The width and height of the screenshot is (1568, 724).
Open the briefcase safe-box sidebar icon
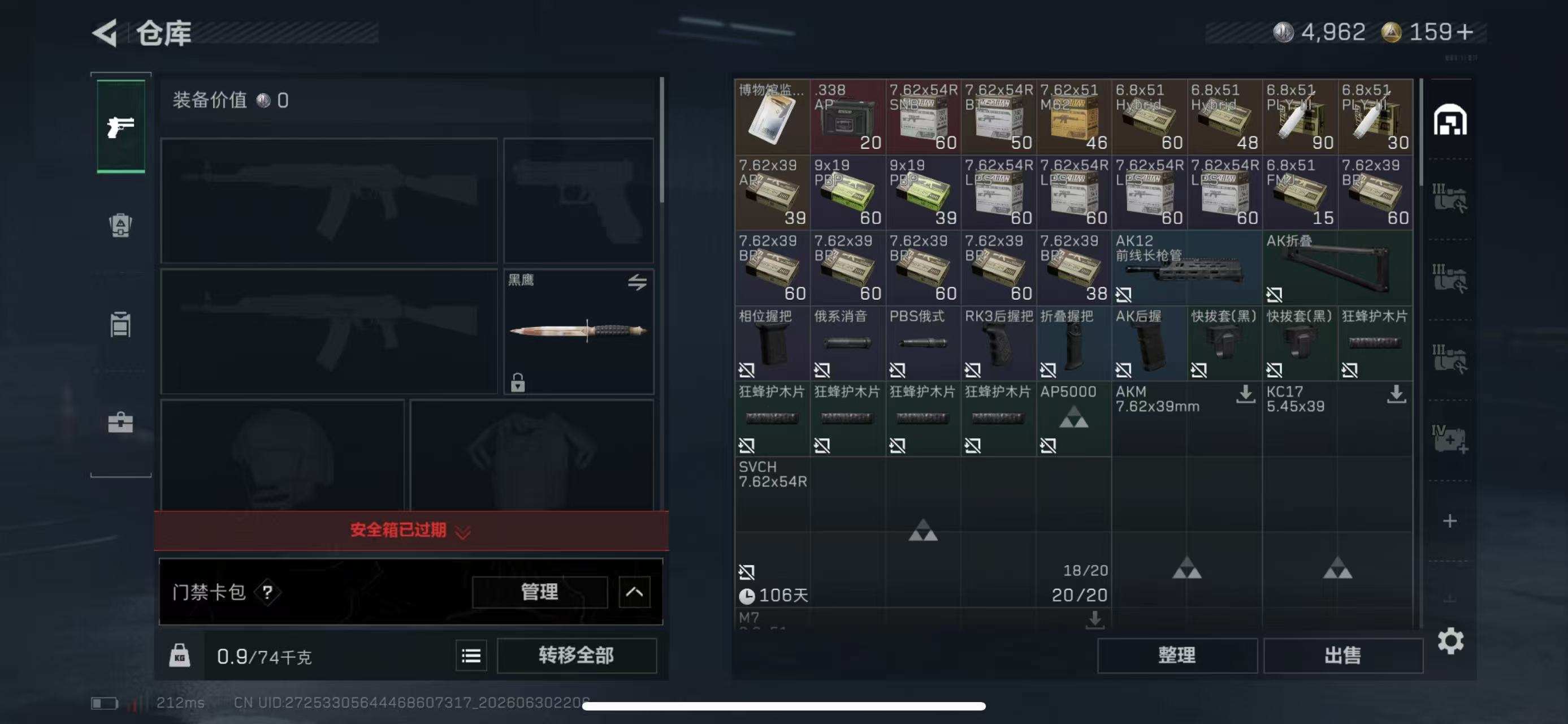click(x=120, y=422)
